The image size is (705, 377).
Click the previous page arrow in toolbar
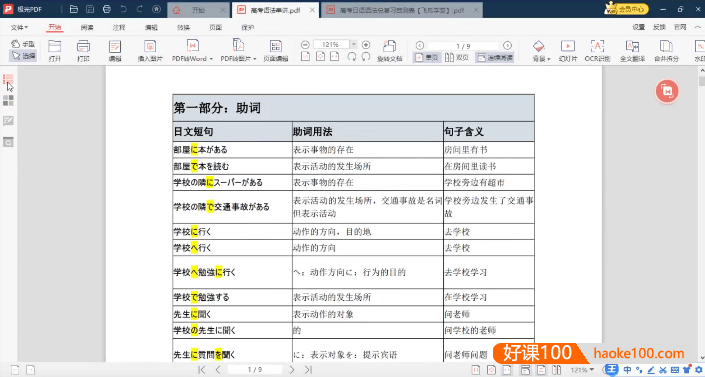(419, 45)
